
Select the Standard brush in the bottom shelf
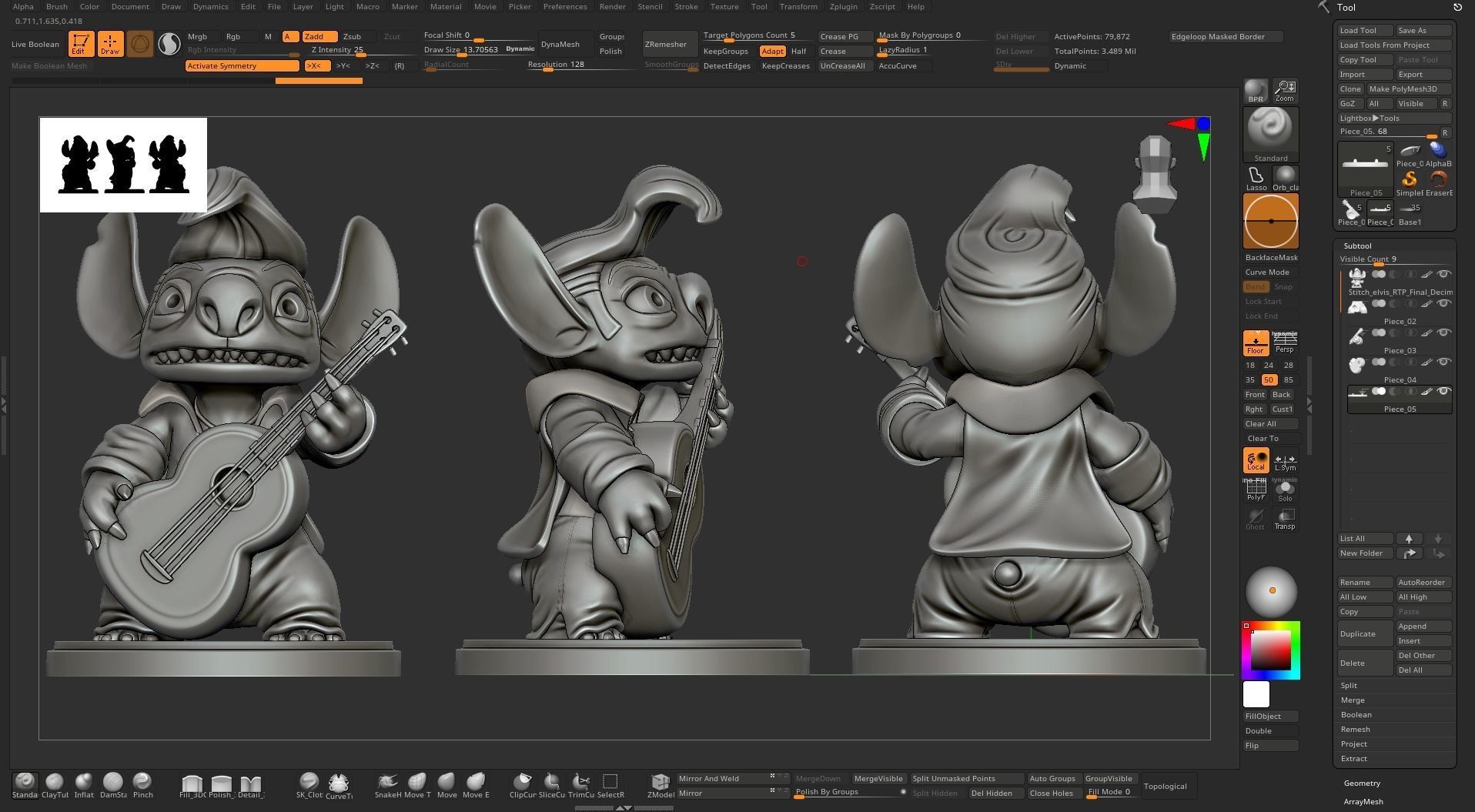point(25,785)
